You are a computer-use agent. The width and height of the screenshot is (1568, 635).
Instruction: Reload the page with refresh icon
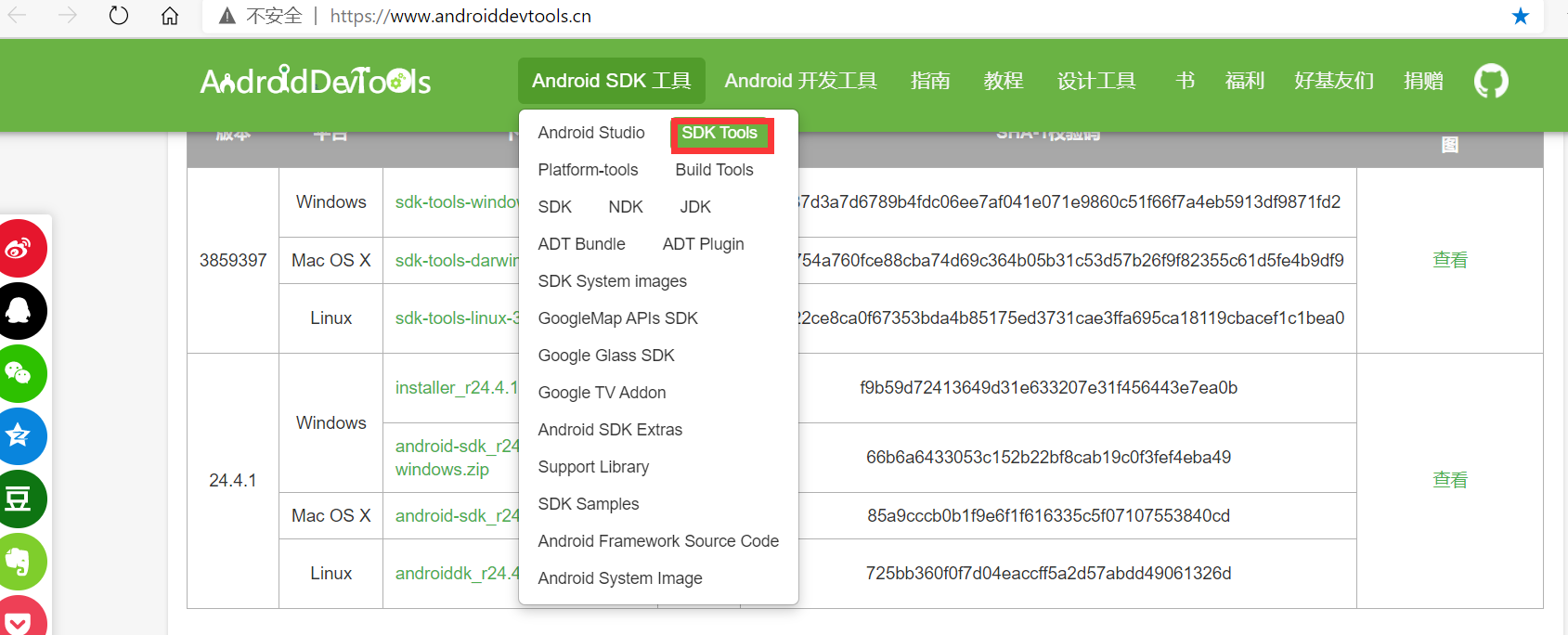click(119, 16)
